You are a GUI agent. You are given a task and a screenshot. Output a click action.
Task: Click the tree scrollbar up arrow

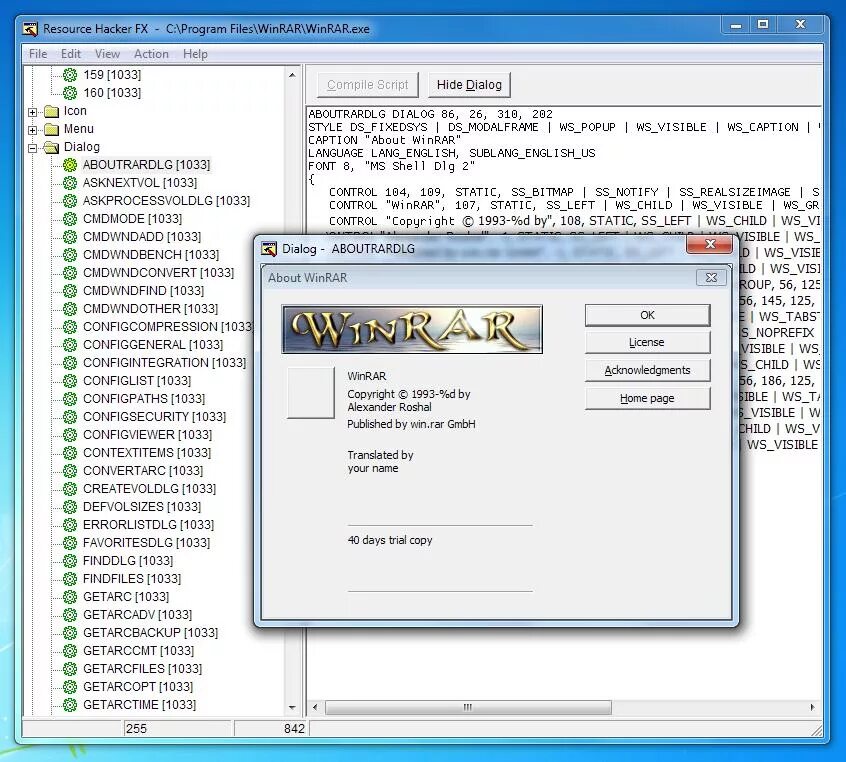point(292,75)
